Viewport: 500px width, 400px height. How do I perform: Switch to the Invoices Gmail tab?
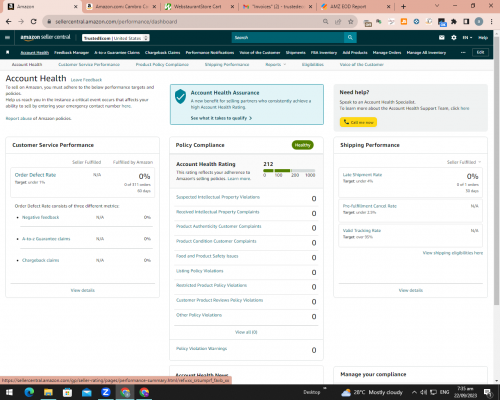pyautogui.click(x=277, y=6)
